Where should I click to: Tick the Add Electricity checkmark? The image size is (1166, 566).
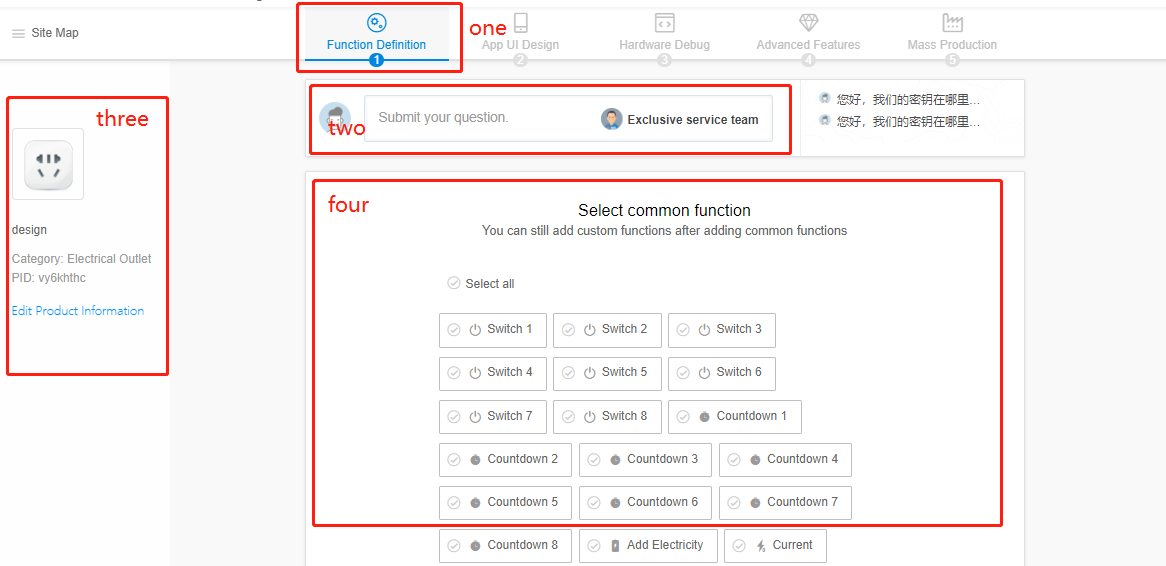point(594,546)
